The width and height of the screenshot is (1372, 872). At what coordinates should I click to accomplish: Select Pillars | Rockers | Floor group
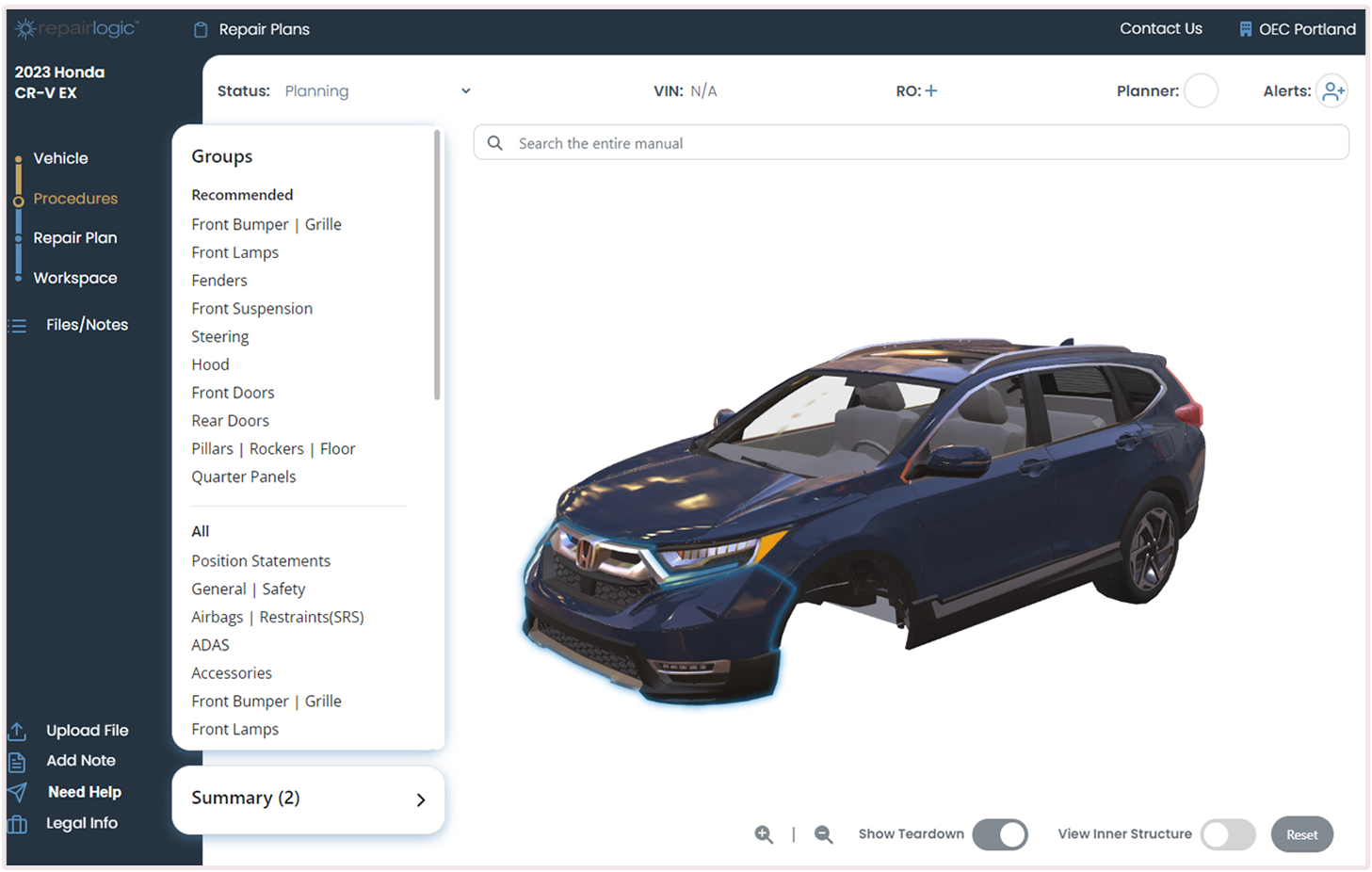(x=273, y=449)
